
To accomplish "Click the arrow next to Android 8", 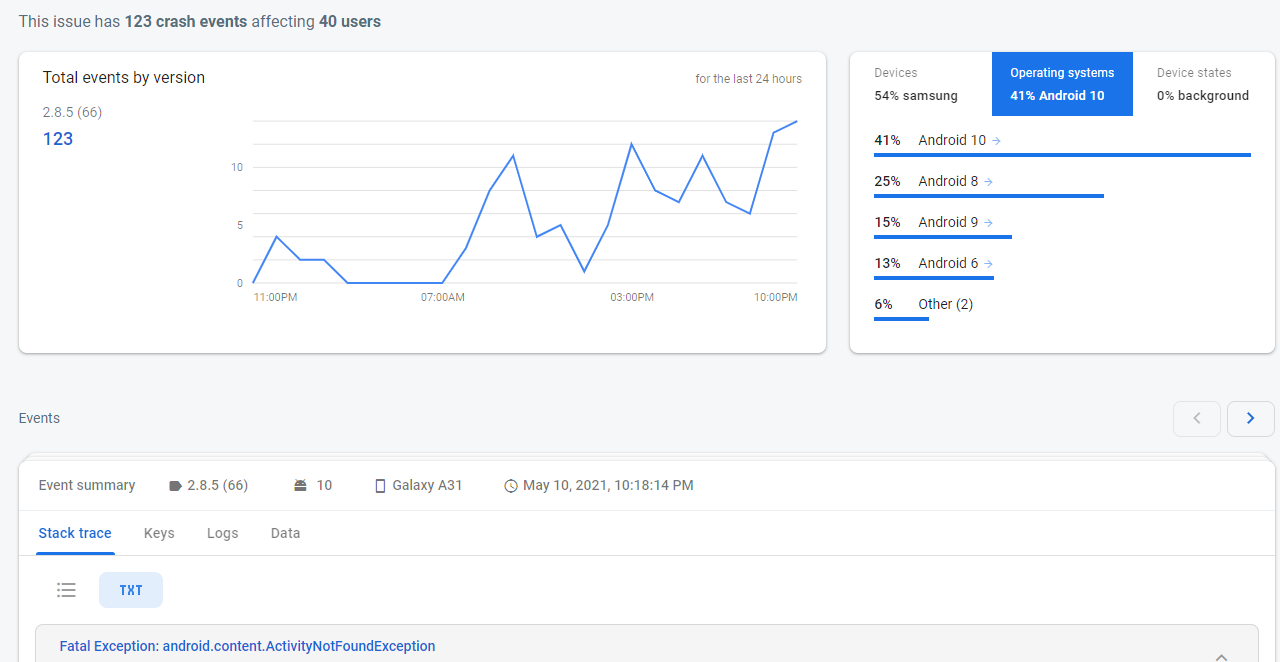I will click(989, 182).
